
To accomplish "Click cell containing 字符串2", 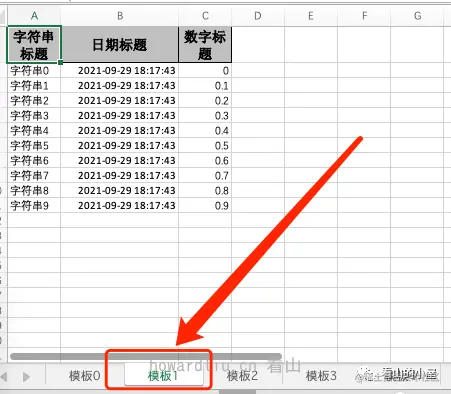I will coord(34,100).
